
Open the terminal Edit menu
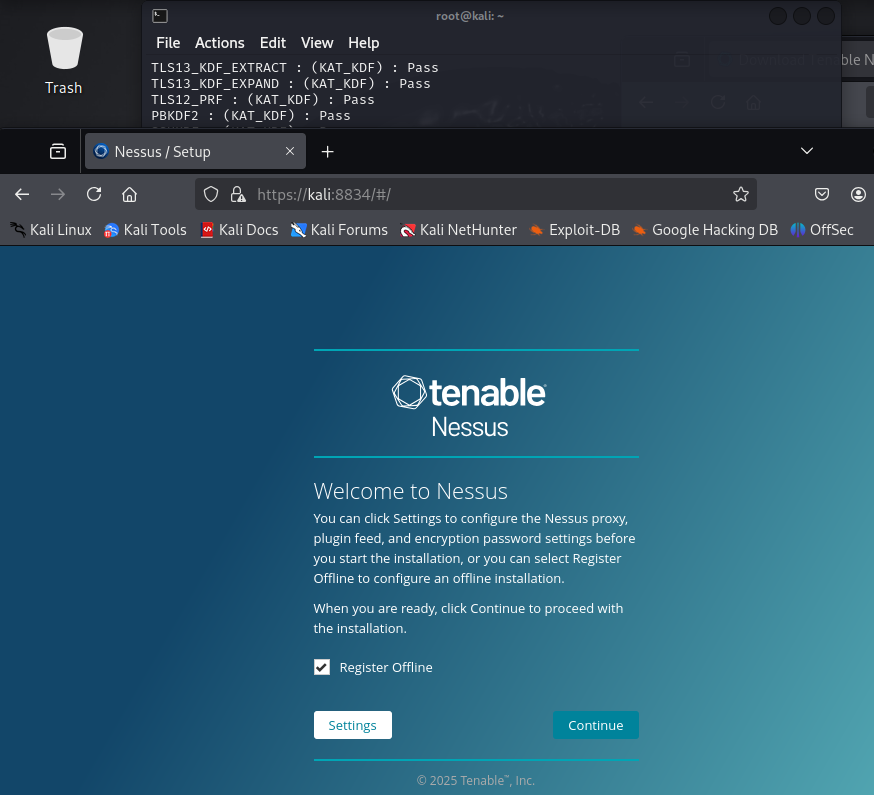(273, 43)
